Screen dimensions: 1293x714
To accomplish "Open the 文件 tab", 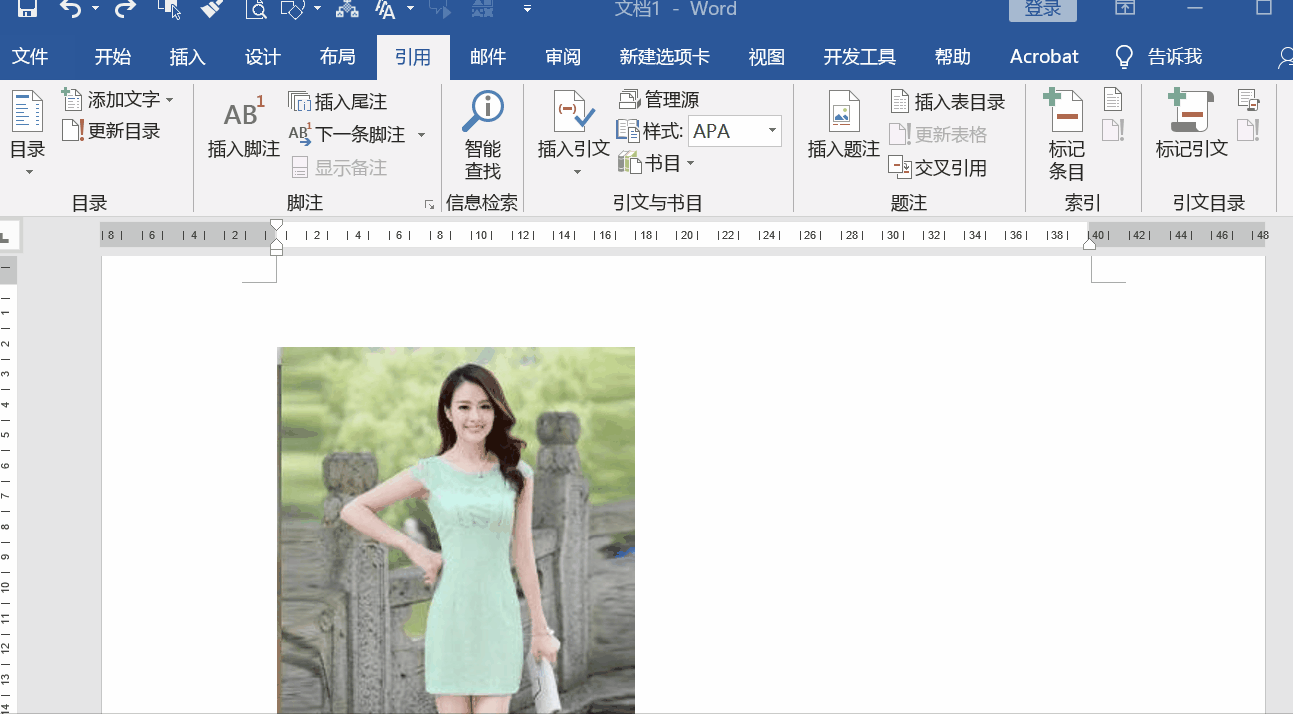I will click(x=30, y=57).
